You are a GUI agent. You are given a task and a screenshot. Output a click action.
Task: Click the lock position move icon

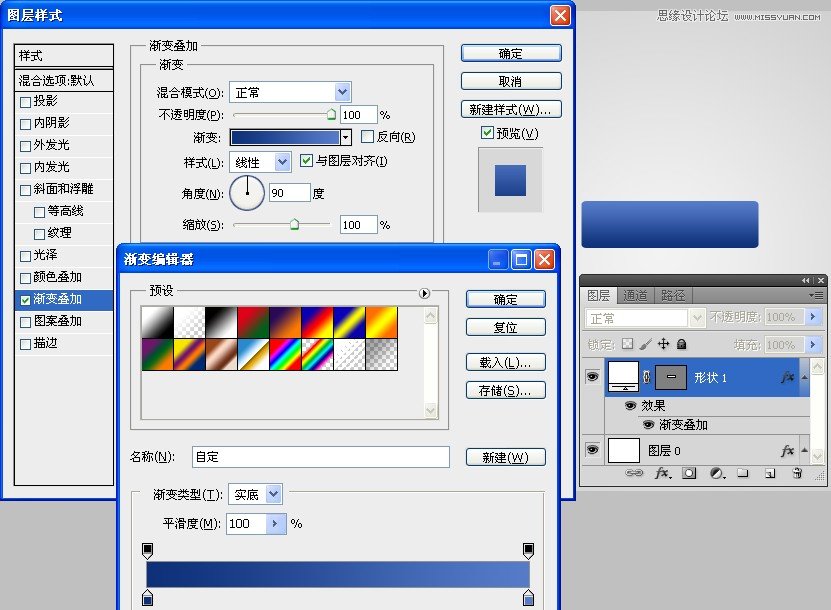(662, 344)
